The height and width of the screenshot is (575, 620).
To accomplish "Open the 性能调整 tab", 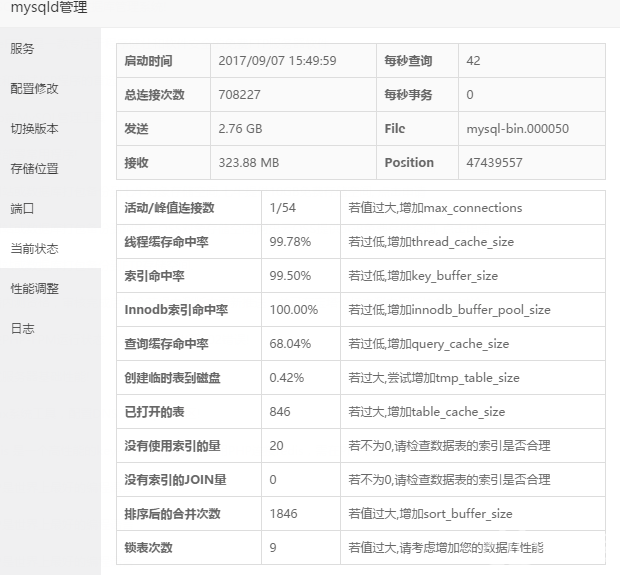I will [35, 288].
